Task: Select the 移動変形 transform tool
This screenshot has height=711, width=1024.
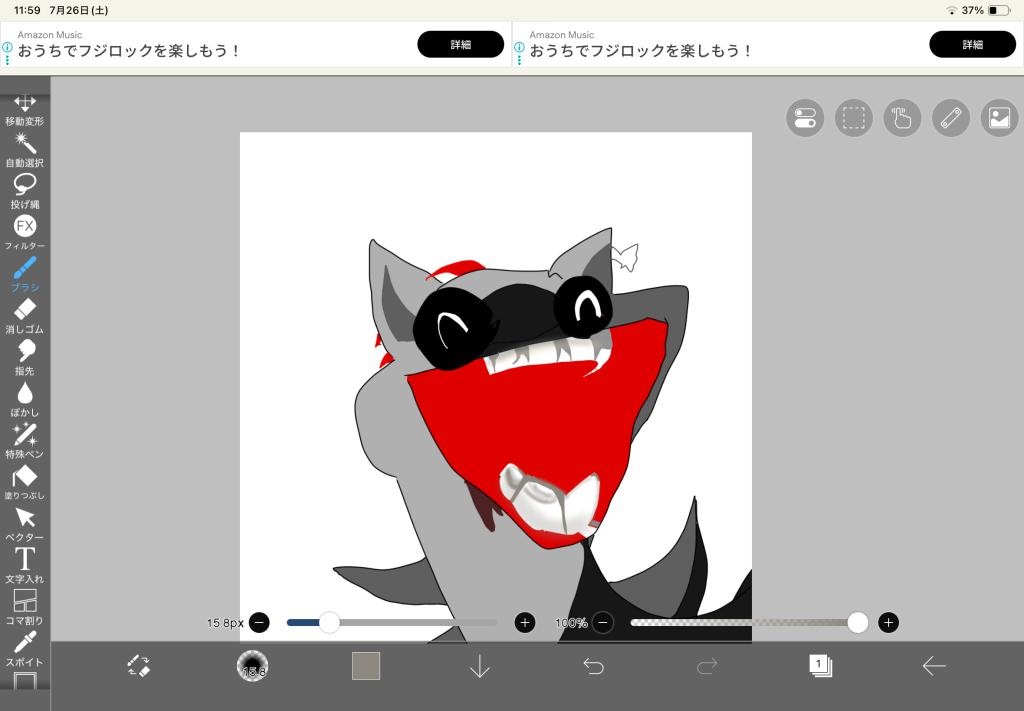Action: click(x=25, y=108)
